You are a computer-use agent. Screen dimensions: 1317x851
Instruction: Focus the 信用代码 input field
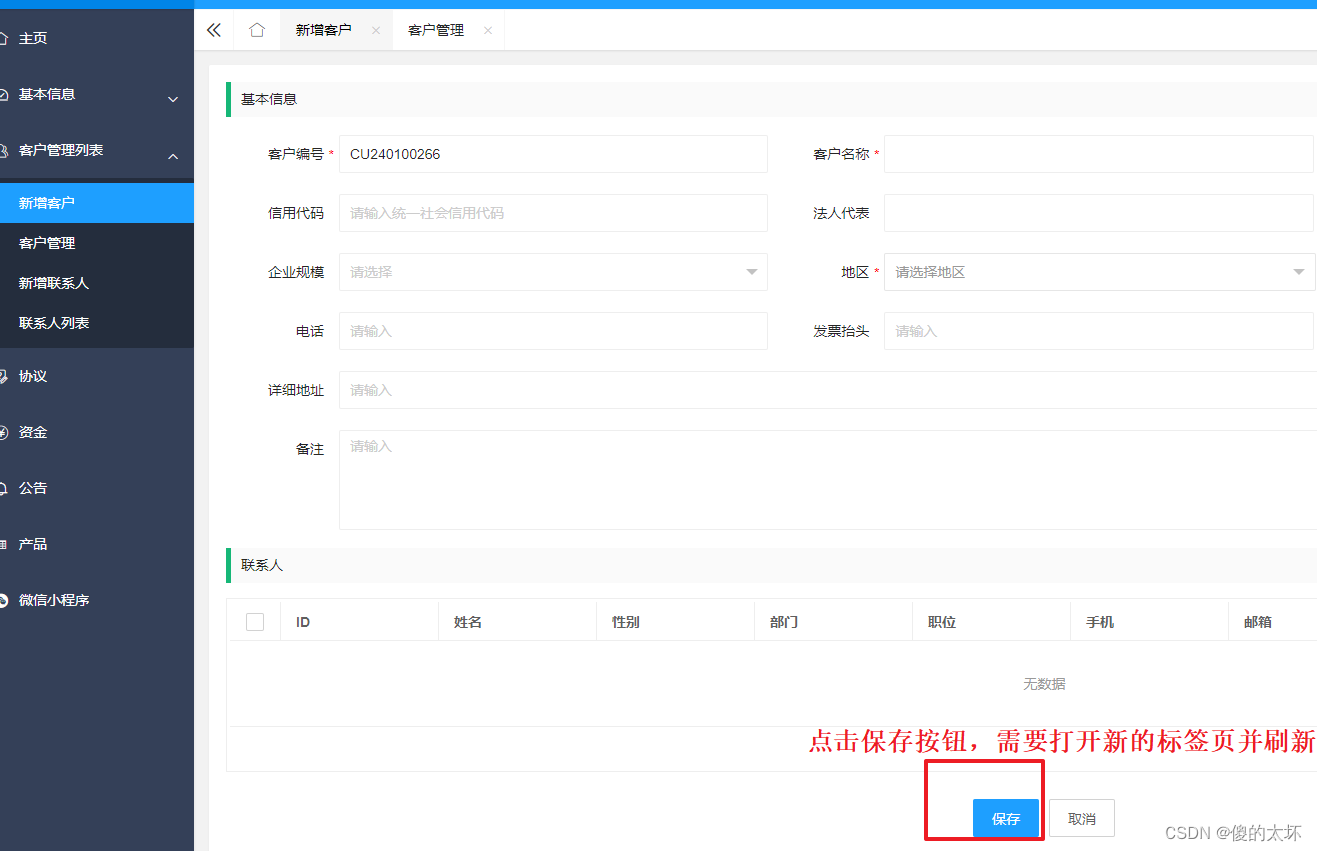point(553,213)
